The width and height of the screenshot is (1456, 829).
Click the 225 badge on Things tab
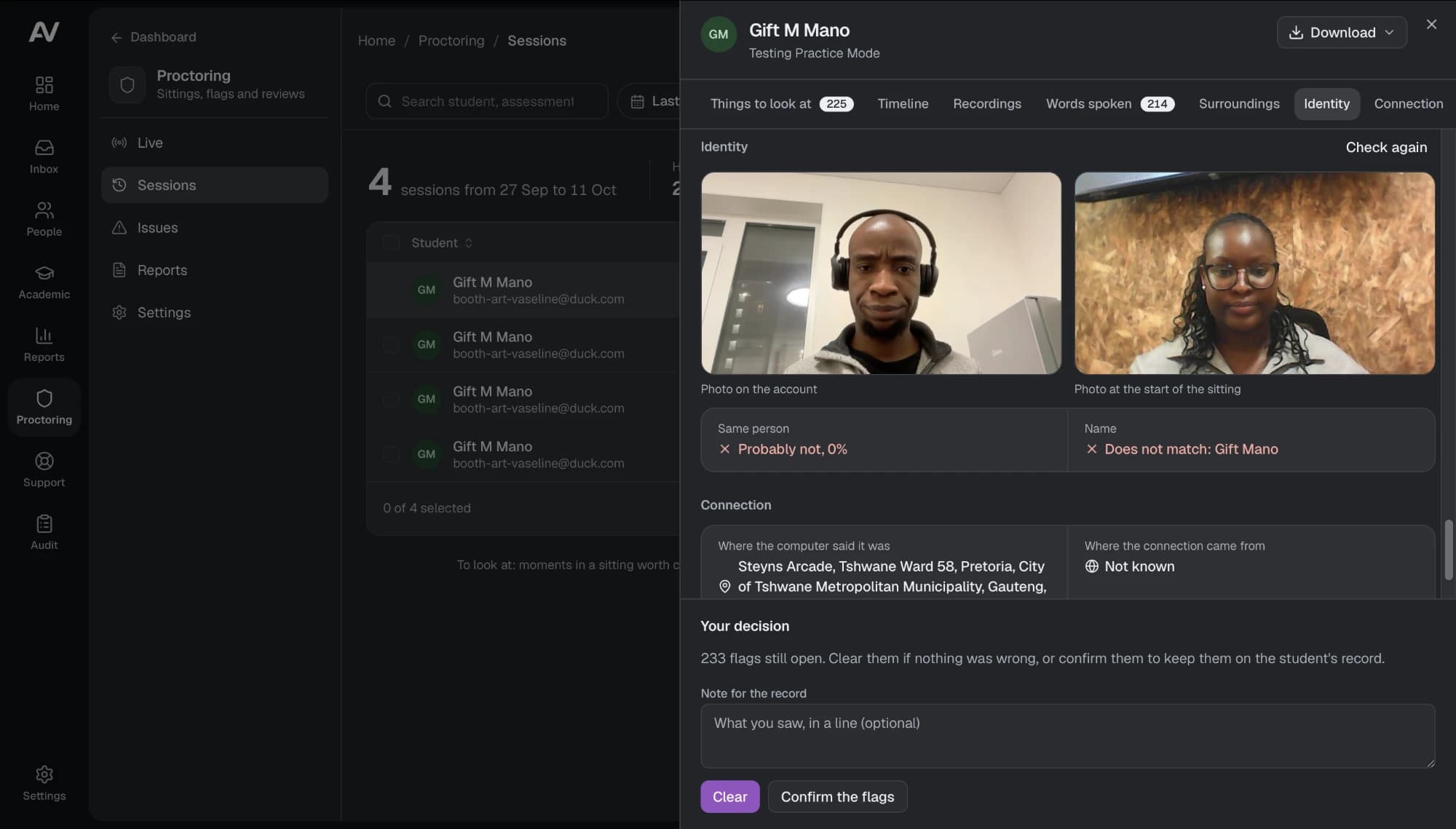coord(836,104)
